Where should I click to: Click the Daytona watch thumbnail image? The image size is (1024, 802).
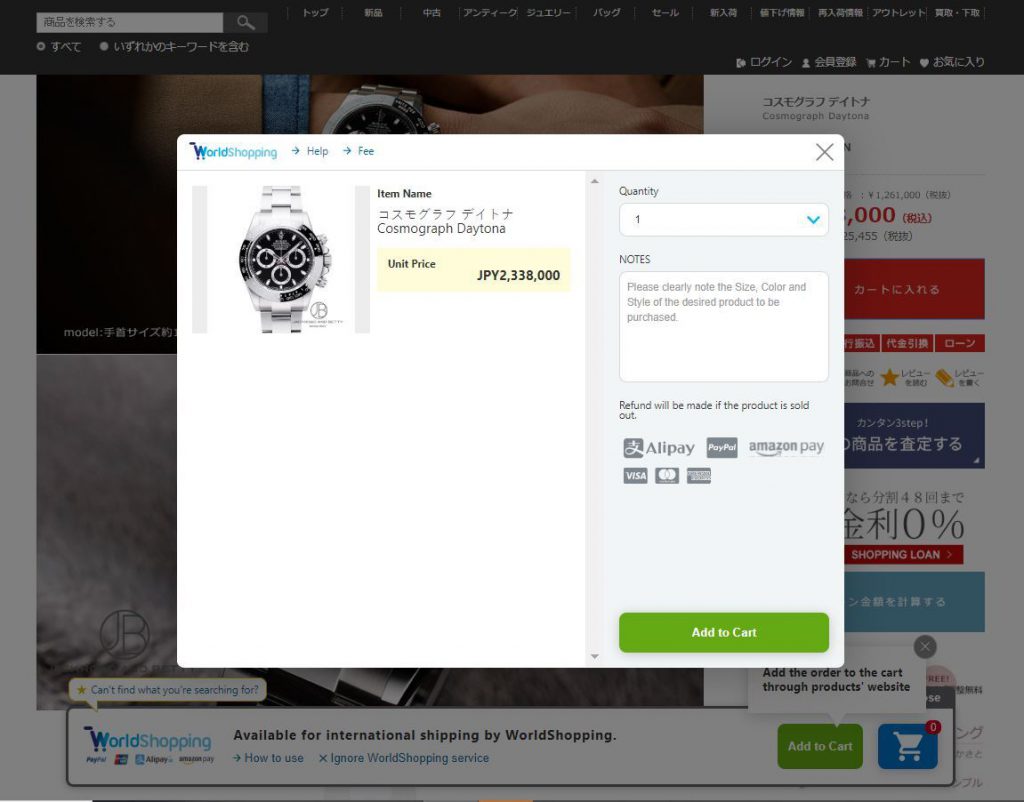281,259
